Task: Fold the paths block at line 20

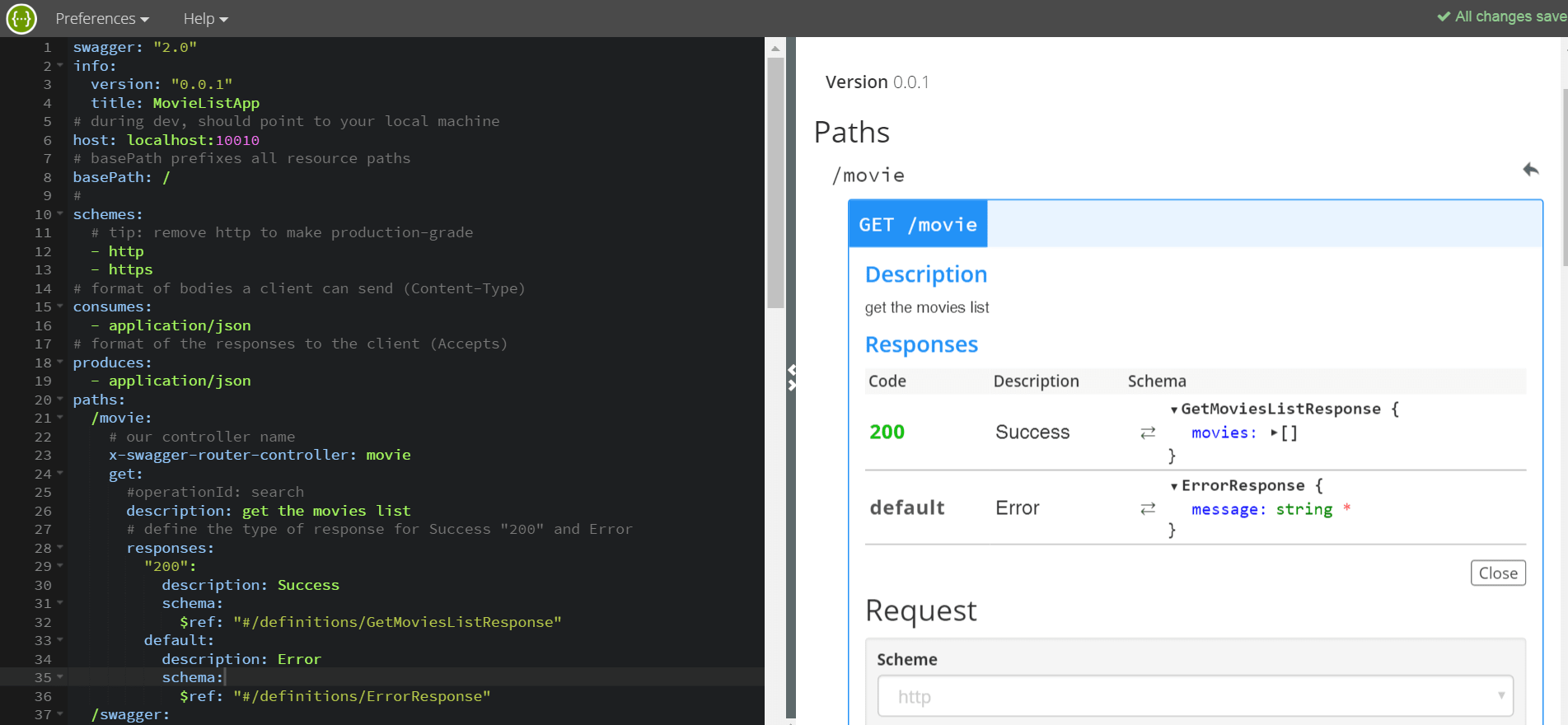Action: (60, 400)
